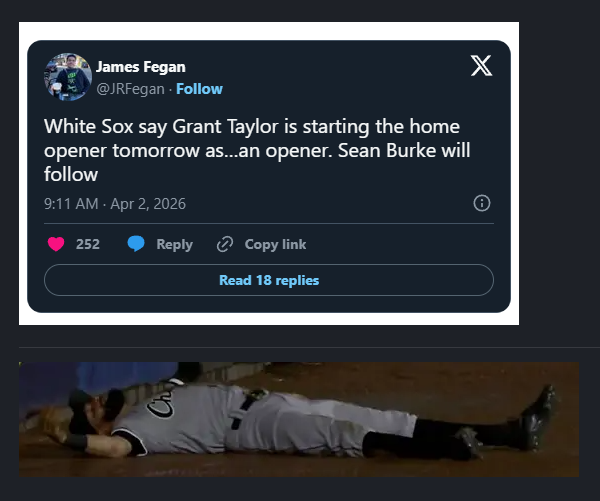Select the Copy link text
Image resolution: width=600 pixels, height=501 pixels.
click(275, 244)
